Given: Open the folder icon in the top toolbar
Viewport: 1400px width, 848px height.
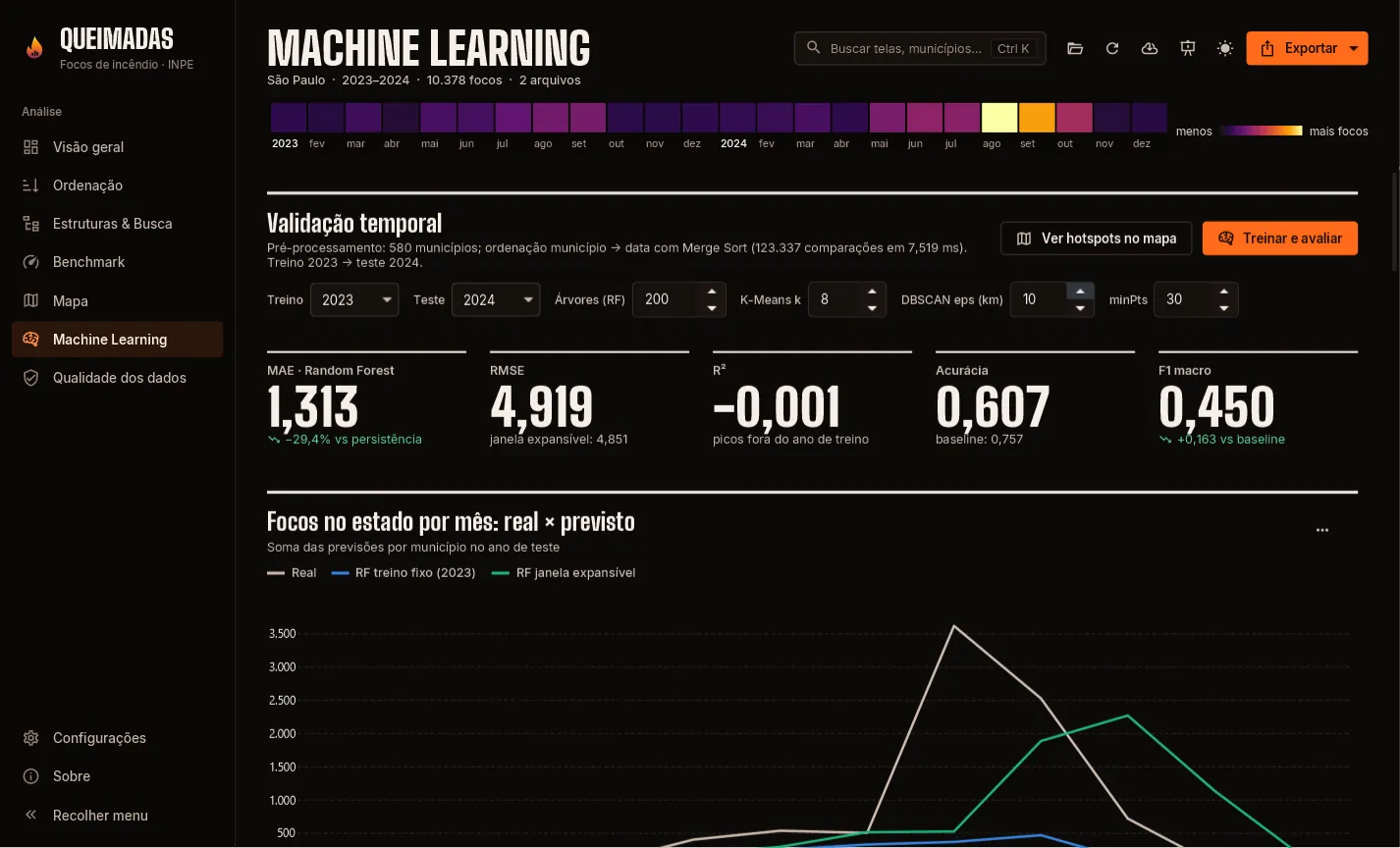Looking at the screenshot, I should tap(1075, 48).
